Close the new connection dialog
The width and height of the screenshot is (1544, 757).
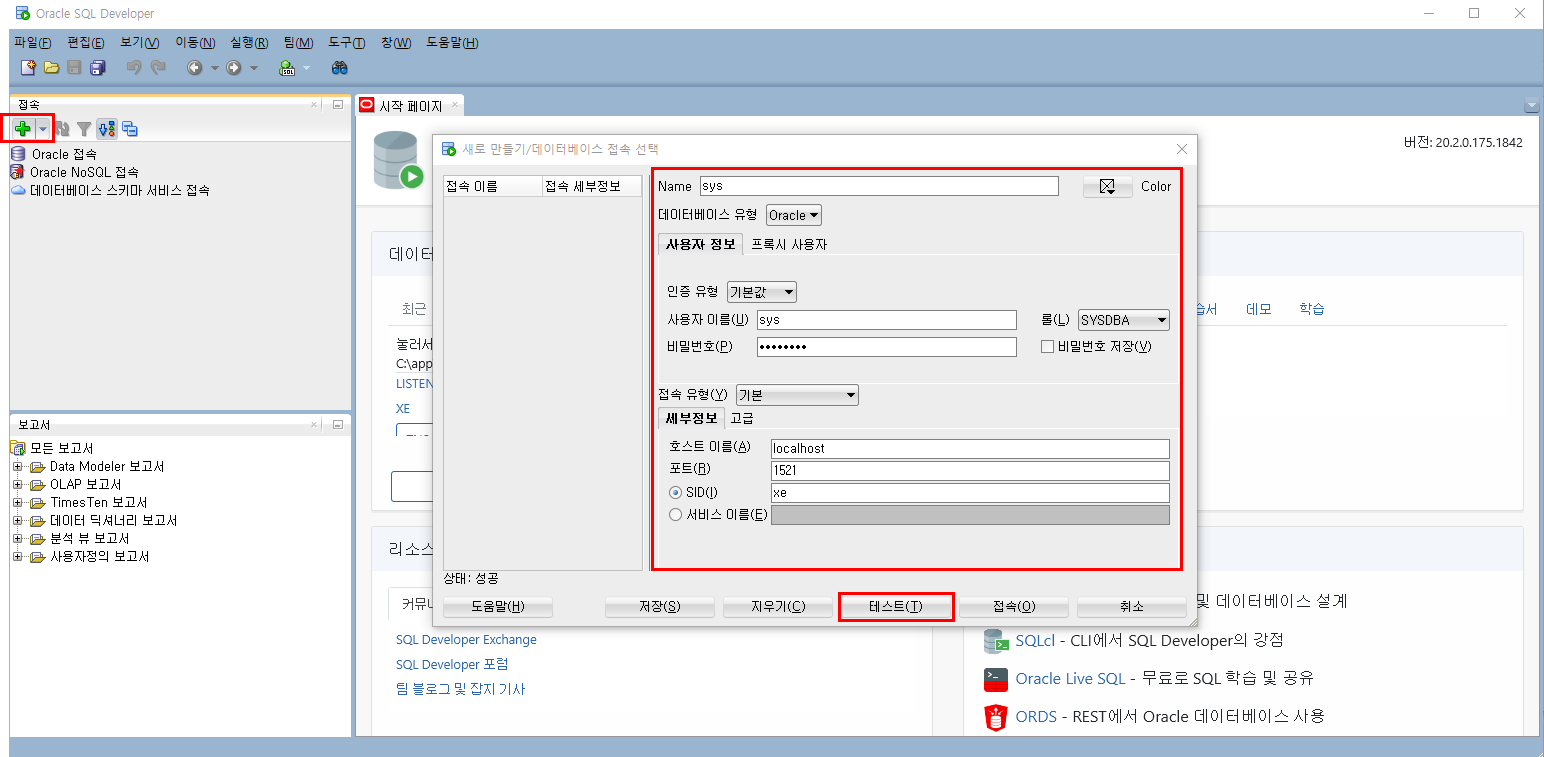point(1181,149)
